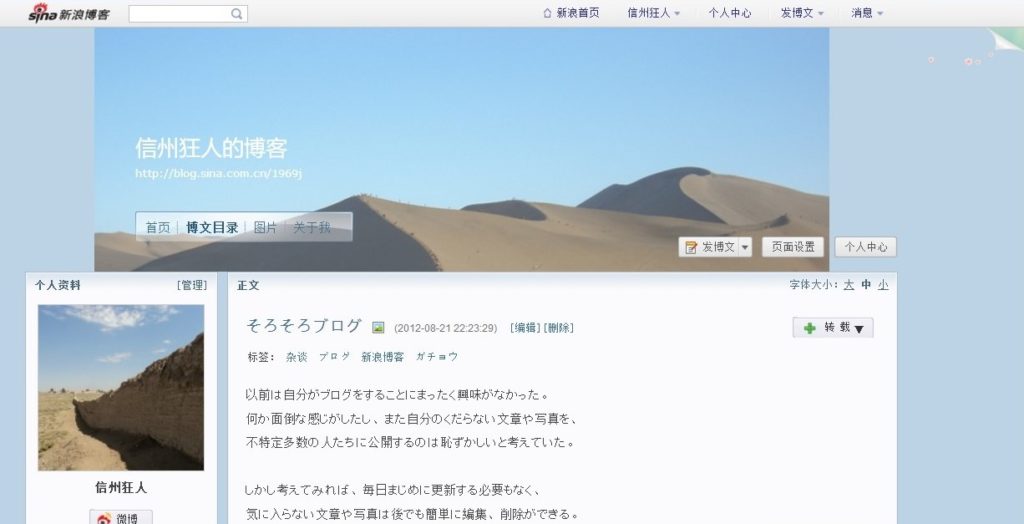Click the [编辑] edit link

[x=525, y=328]
